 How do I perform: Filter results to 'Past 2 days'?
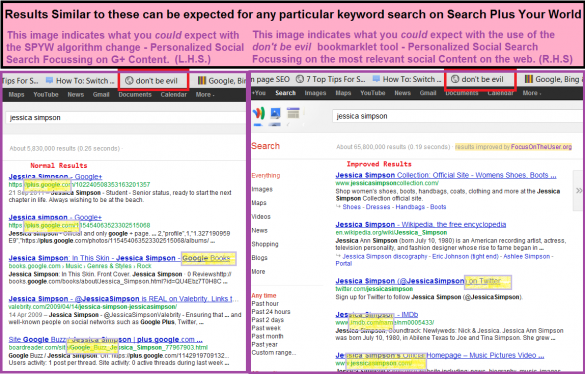click(268, 320)
